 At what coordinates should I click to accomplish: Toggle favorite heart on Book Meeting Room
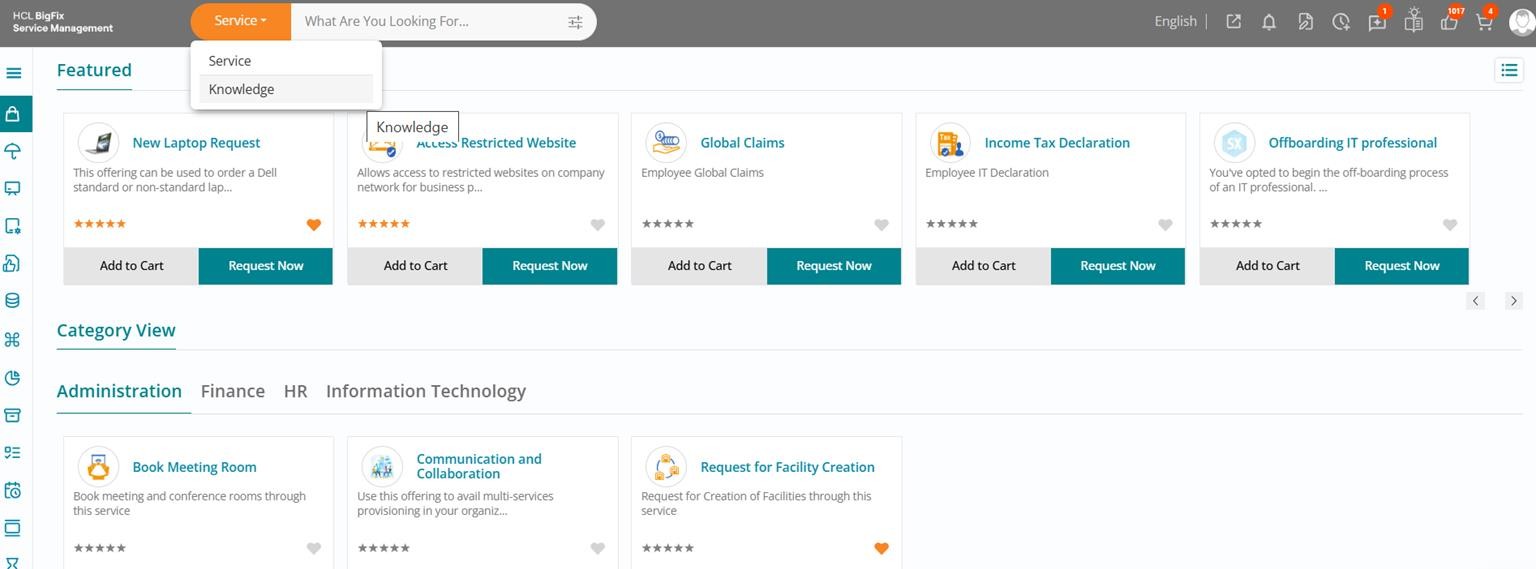(x=313, y=548)
